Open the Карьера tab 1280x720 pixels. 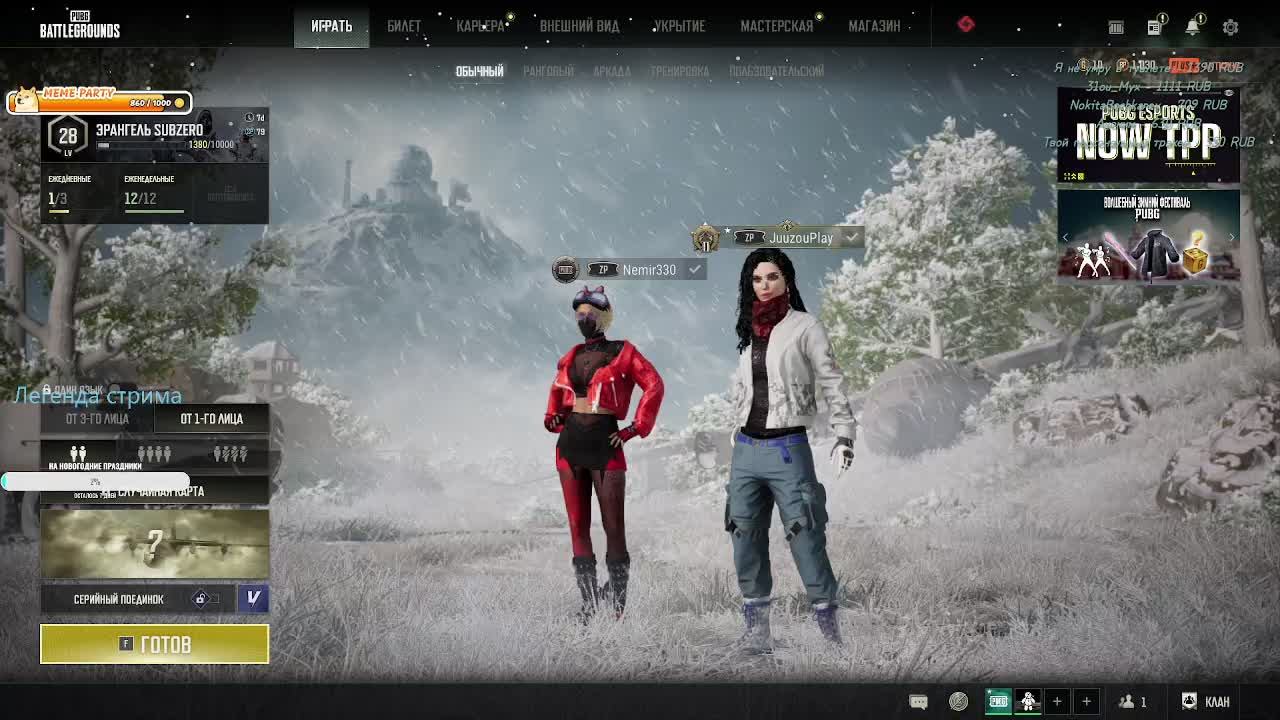tap(481, 26)
